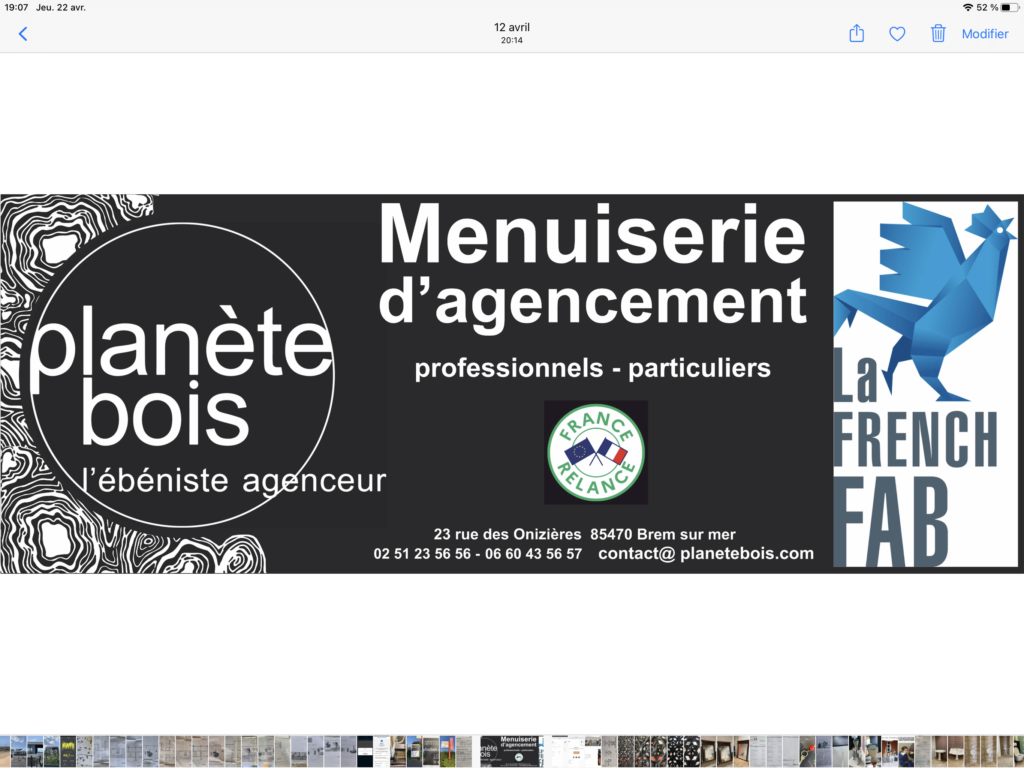Tap the battery indicator icon
Image resolution: width=1024 pixels, height=768 pixels.
pyautogui.click(x=1010, y=7)
